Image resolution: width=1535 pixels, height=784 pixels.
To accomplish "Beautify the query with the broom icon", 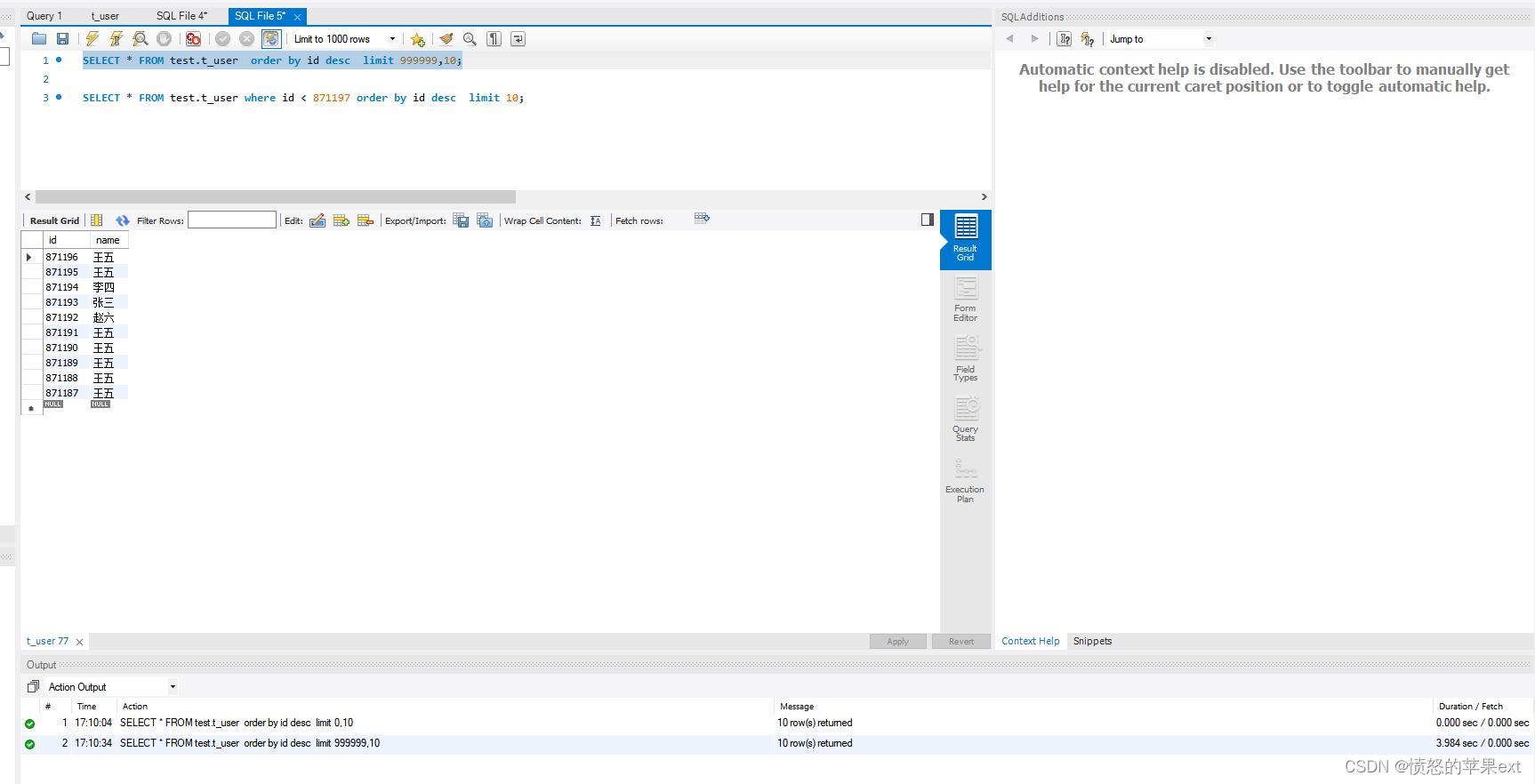I will [x=446, y=39].
